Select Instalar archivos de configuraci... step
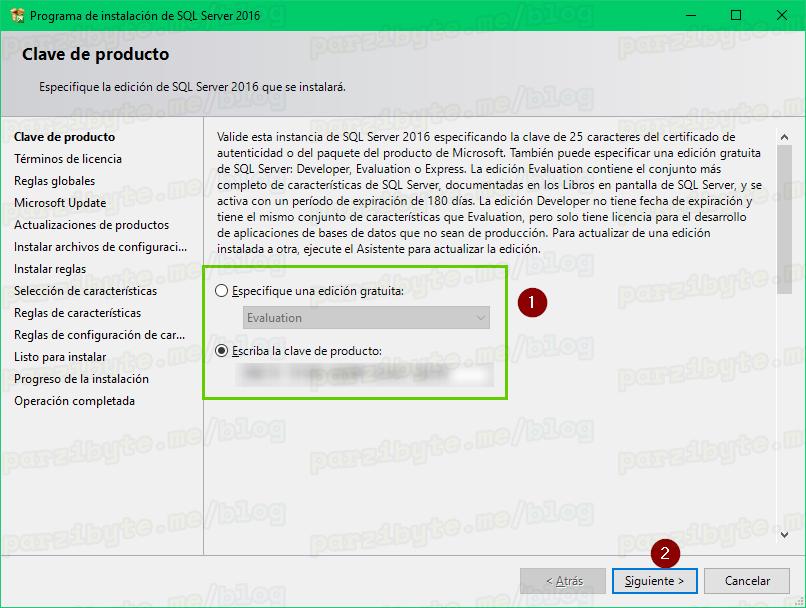The height and width of the screenshot is (608, 806). [x=101, y=247]
